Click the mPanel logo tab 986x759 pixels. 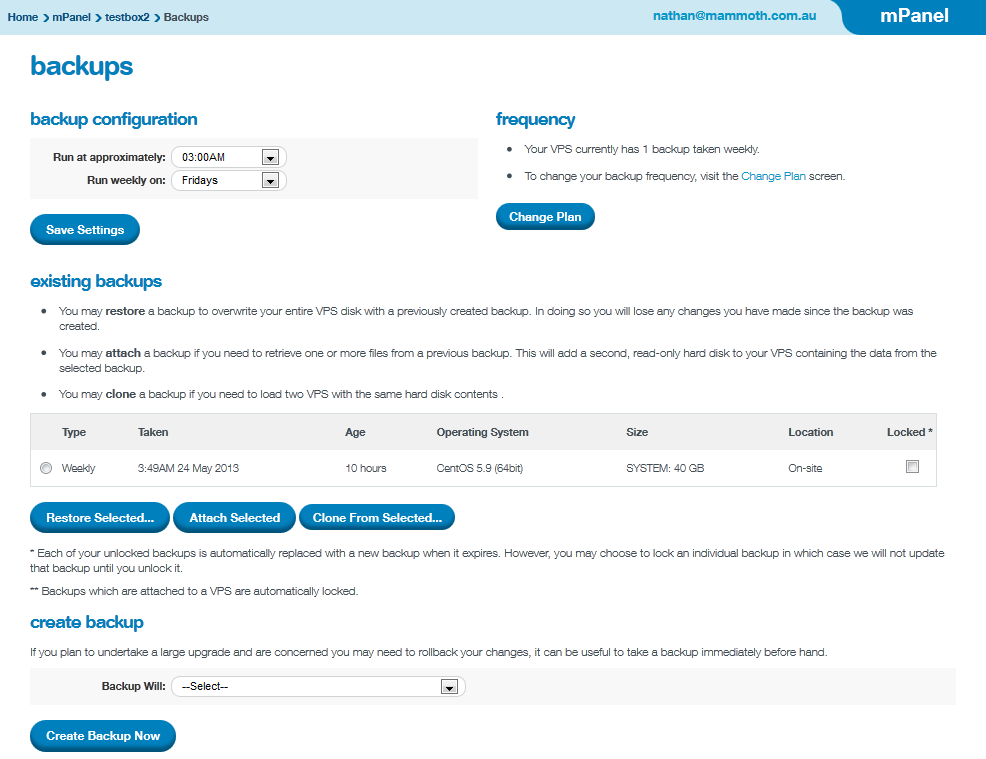[914, 16]
